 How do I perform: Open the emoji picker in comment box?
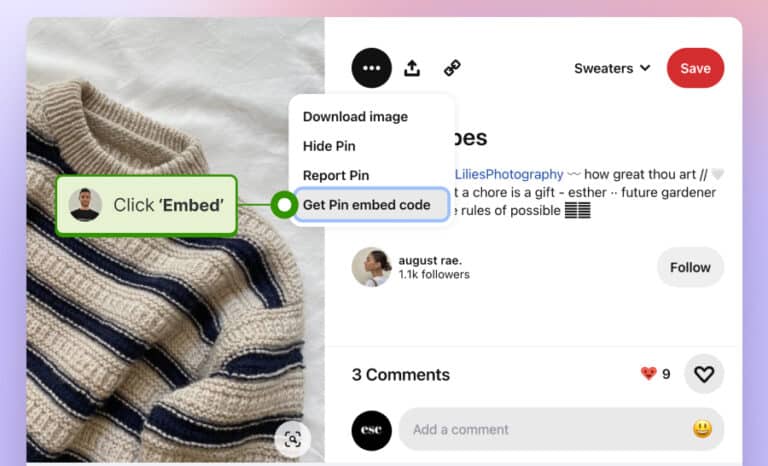click(x=702, y=429)
